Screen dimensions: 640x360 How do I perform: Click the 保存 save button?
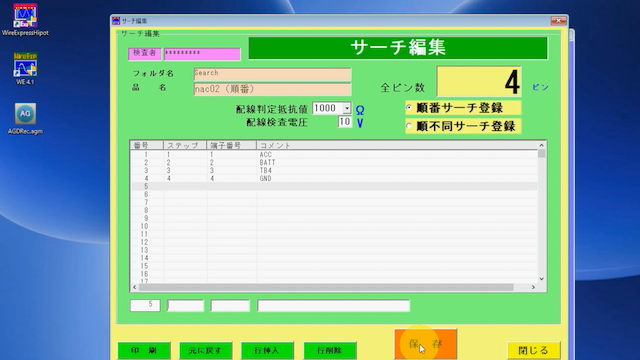pyautogui.click(x=425, y=344)
